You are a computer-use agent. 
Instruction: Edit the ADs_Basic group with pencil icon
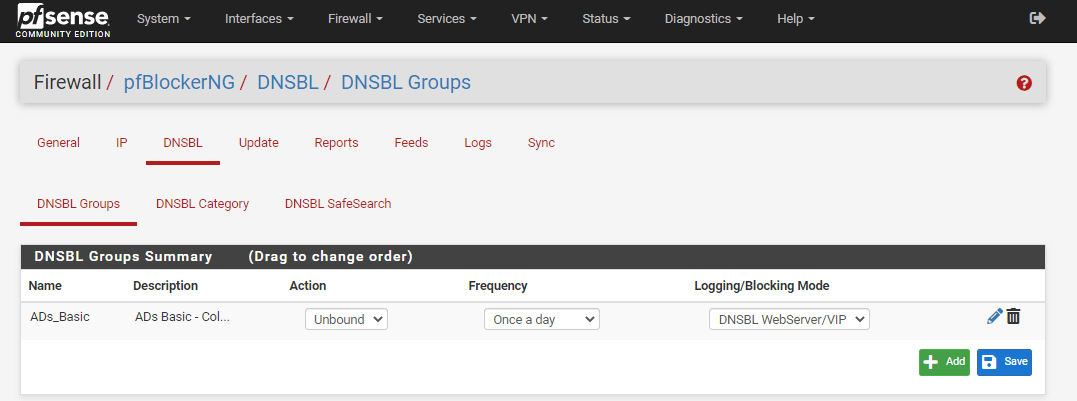[x=994, y=317]
